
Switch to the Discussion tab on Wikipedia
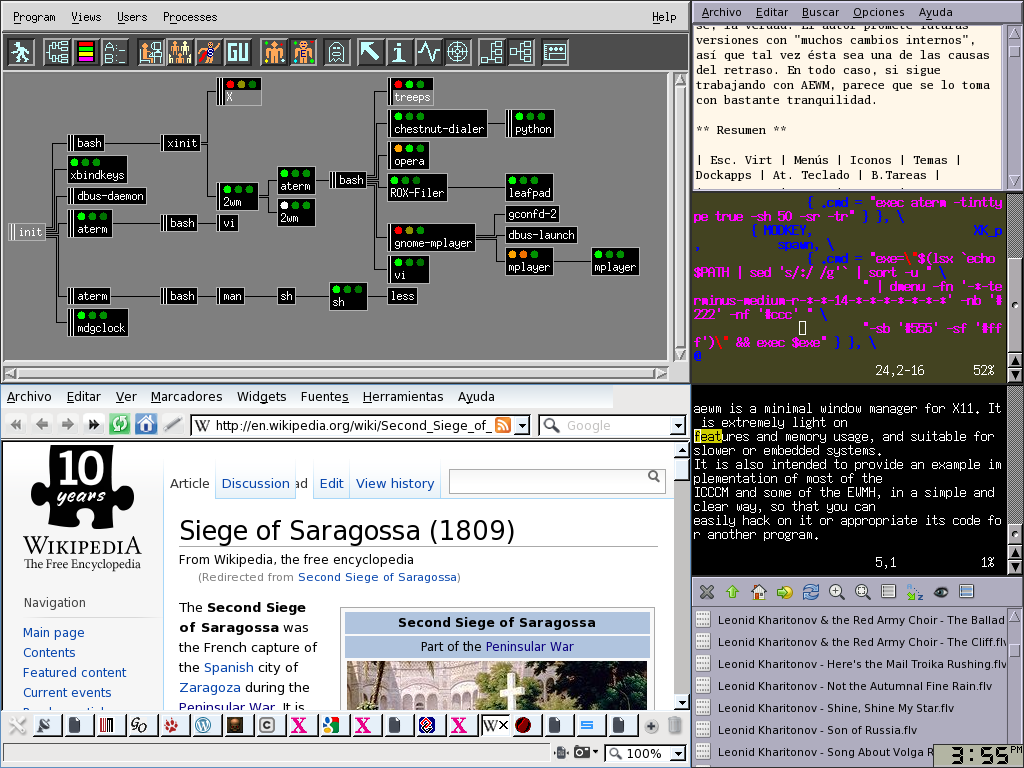point(255,483)
